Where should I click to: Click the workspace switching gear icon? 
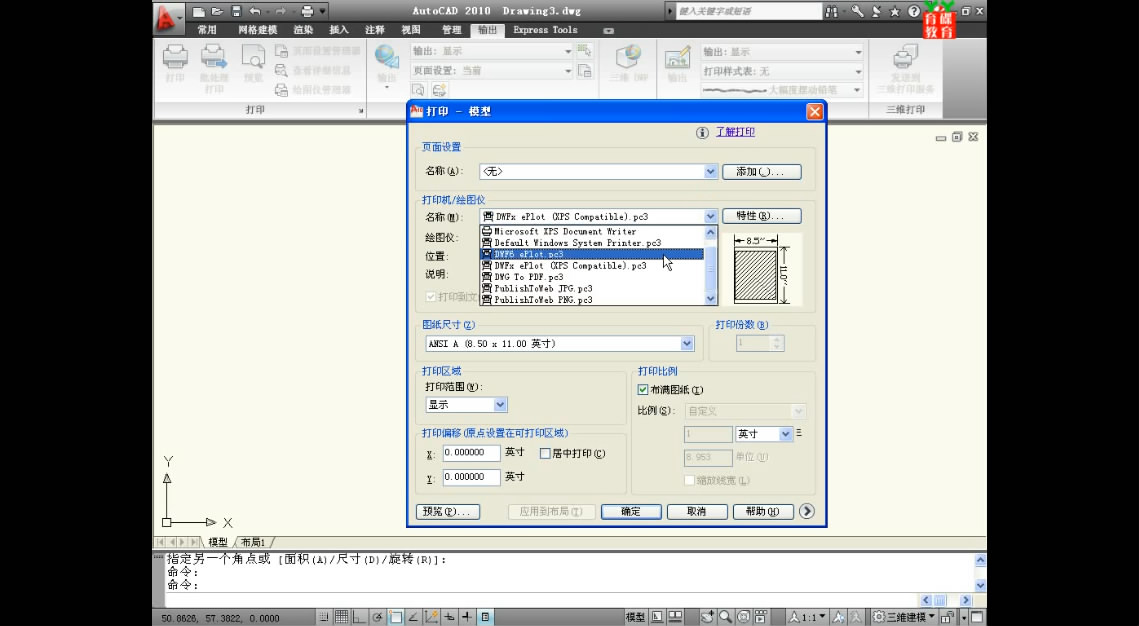click(x=879, y=617)
